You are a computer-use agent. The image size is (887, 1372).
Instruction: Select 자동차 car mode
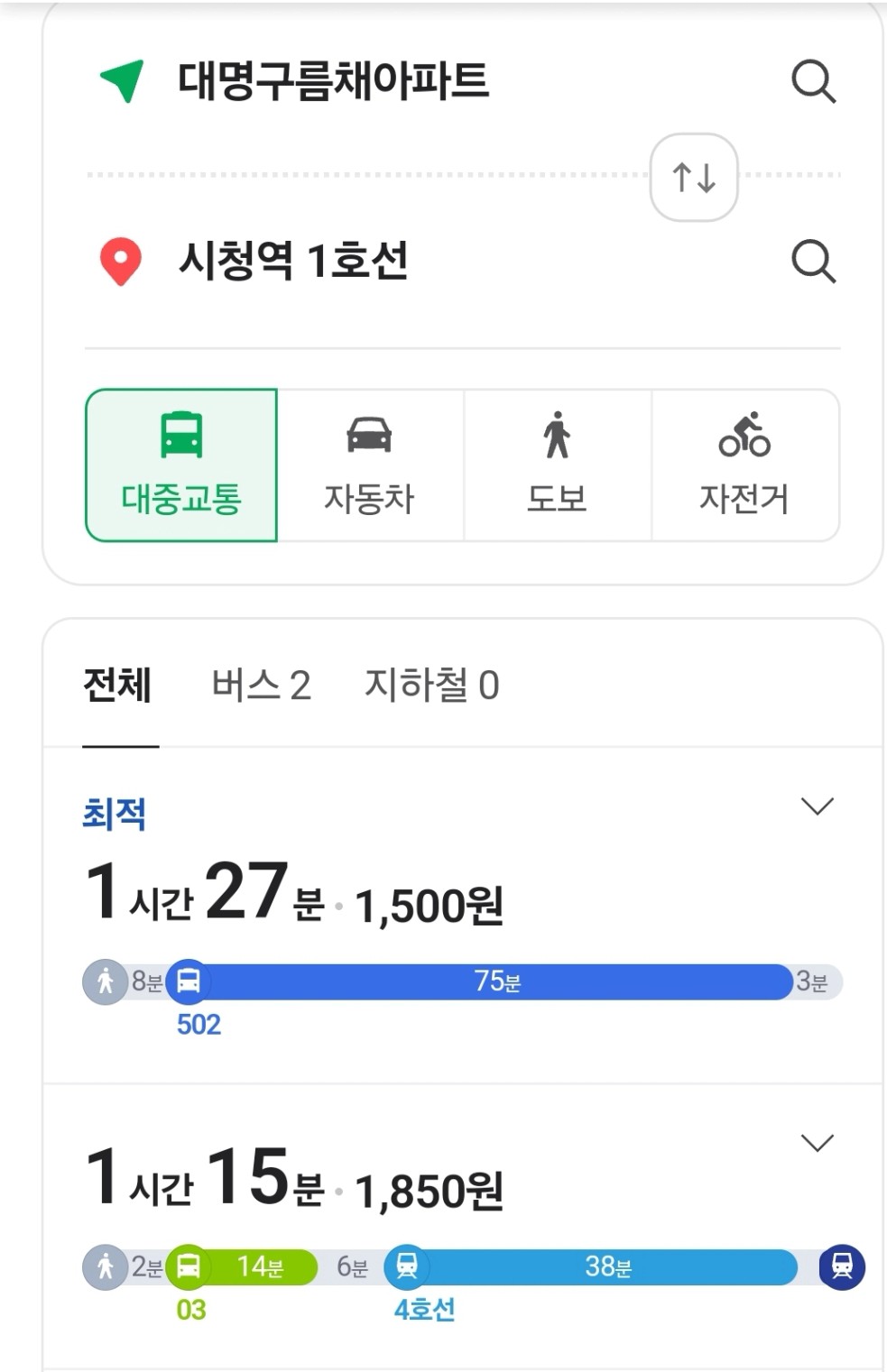(x=370, y=465)
